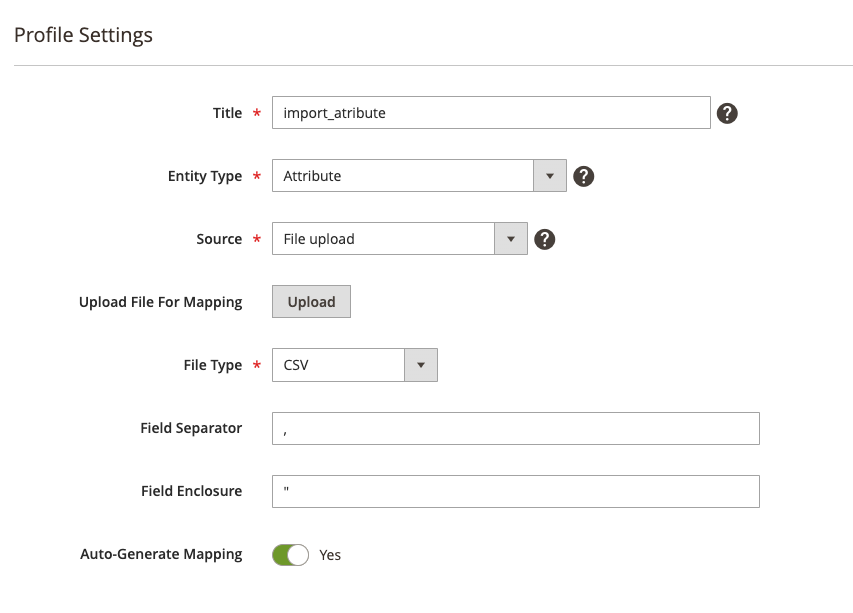Toggle Auto-Generate Mapping switch
853x613 pixels.
(290, 555)
